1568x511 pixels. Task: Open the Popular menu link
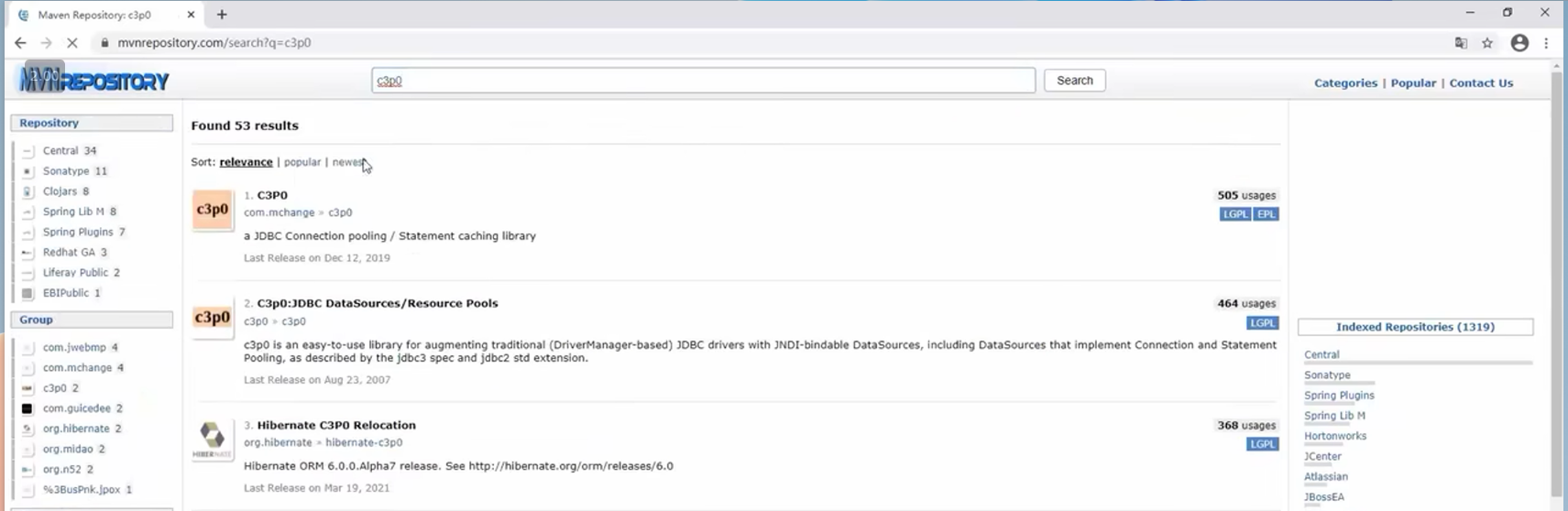coord(1413,82)
